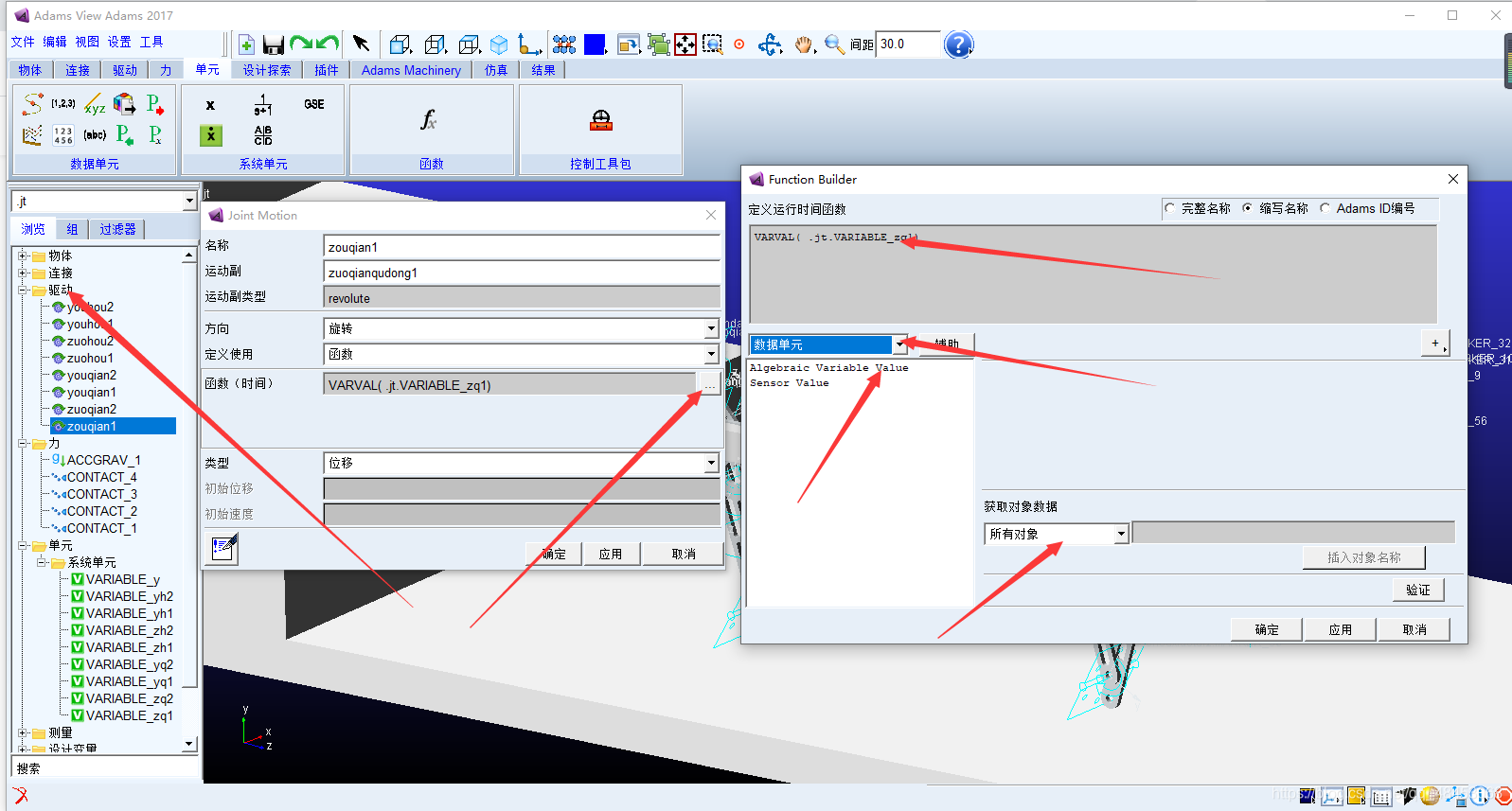Open the 工具 menu
Image resolution: width=1512 pixels, height=811 pixels.
click(x=151, y=42)
